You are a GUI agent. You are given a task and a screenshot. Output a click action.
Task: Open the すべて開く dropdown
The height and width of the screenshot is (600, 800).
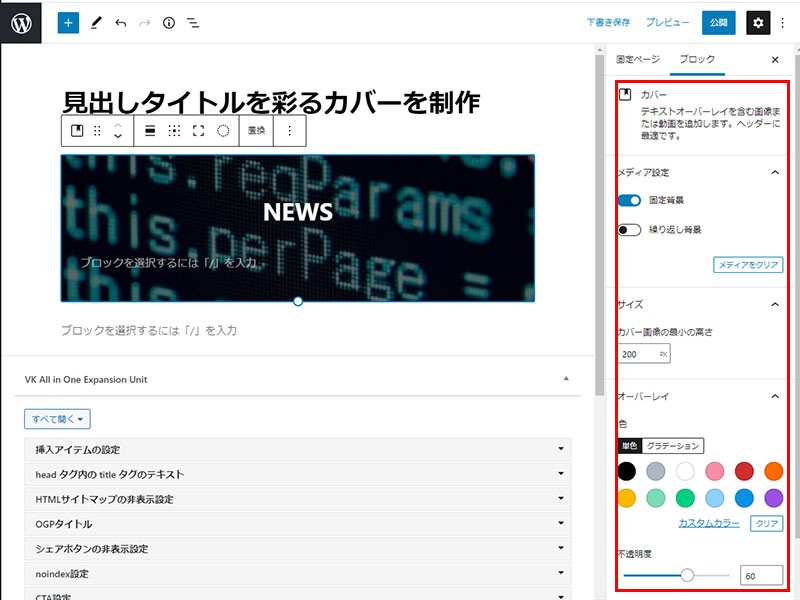point(57,419)
